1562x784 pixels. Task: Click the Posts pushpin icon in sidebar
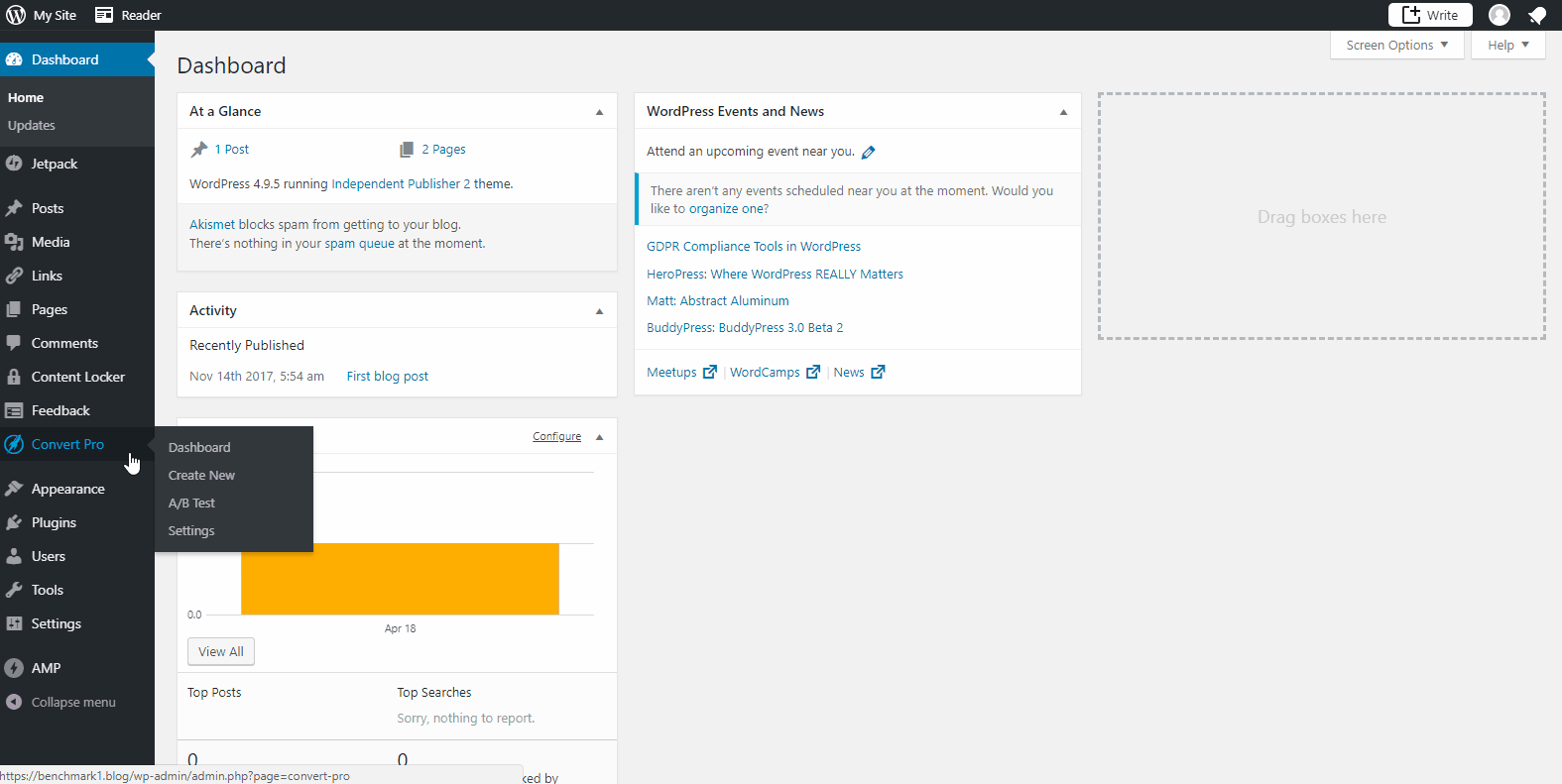click(14, 208)
